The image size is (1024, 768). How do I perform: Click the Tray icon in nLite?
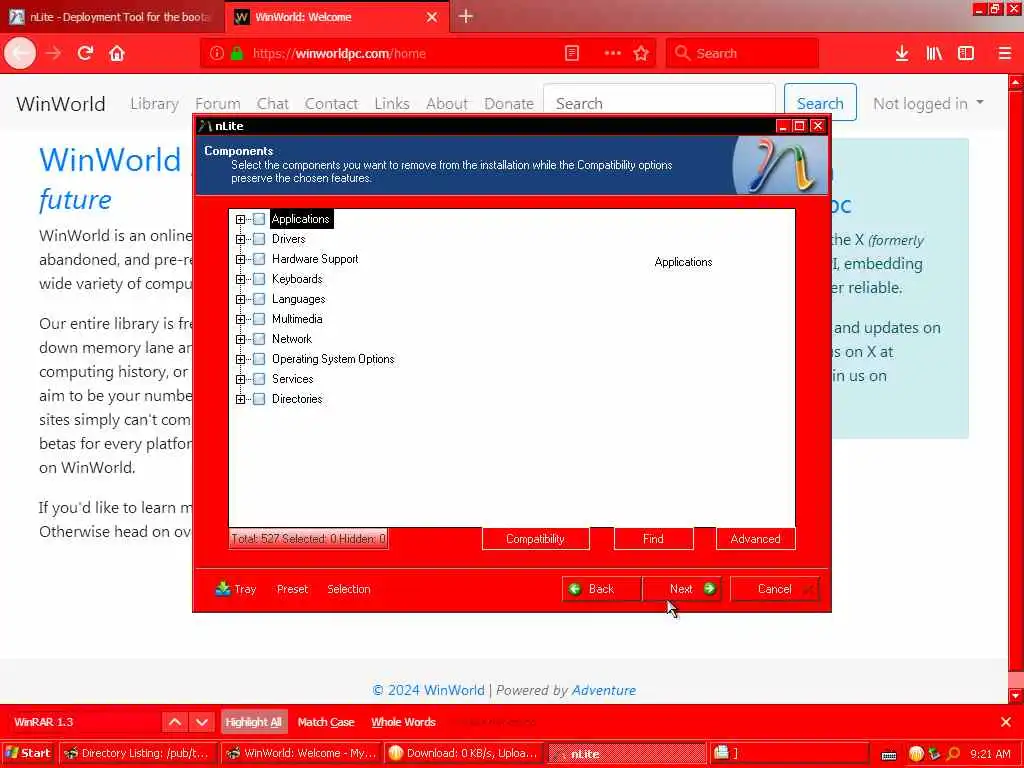[x=236, y=589]
